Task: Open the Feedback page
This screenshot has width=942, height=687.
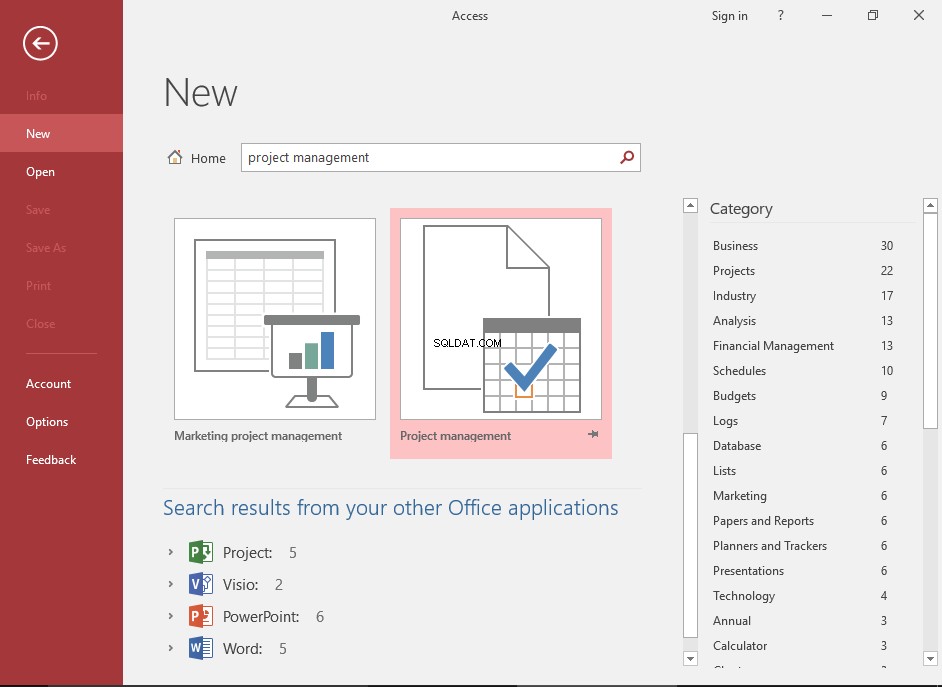Action: 61,459
